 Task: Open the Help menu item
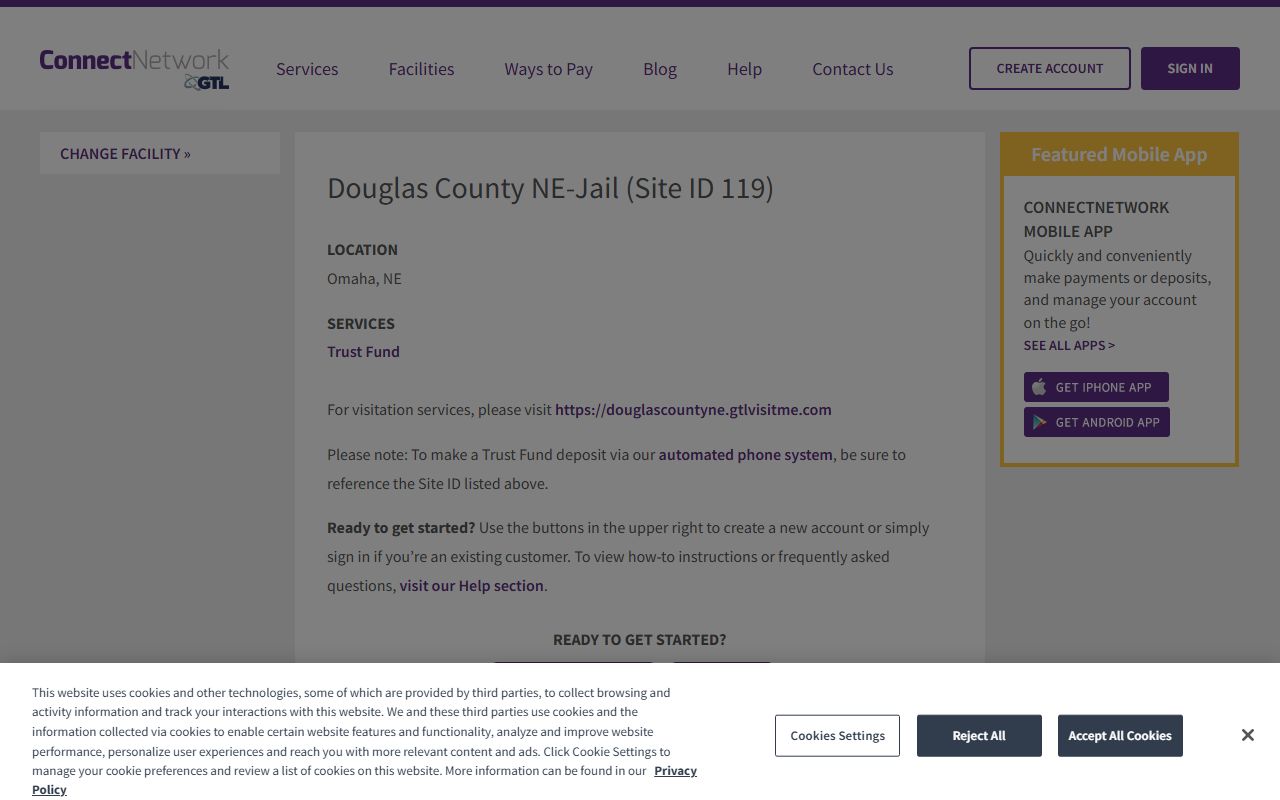(x=744, y=69)
